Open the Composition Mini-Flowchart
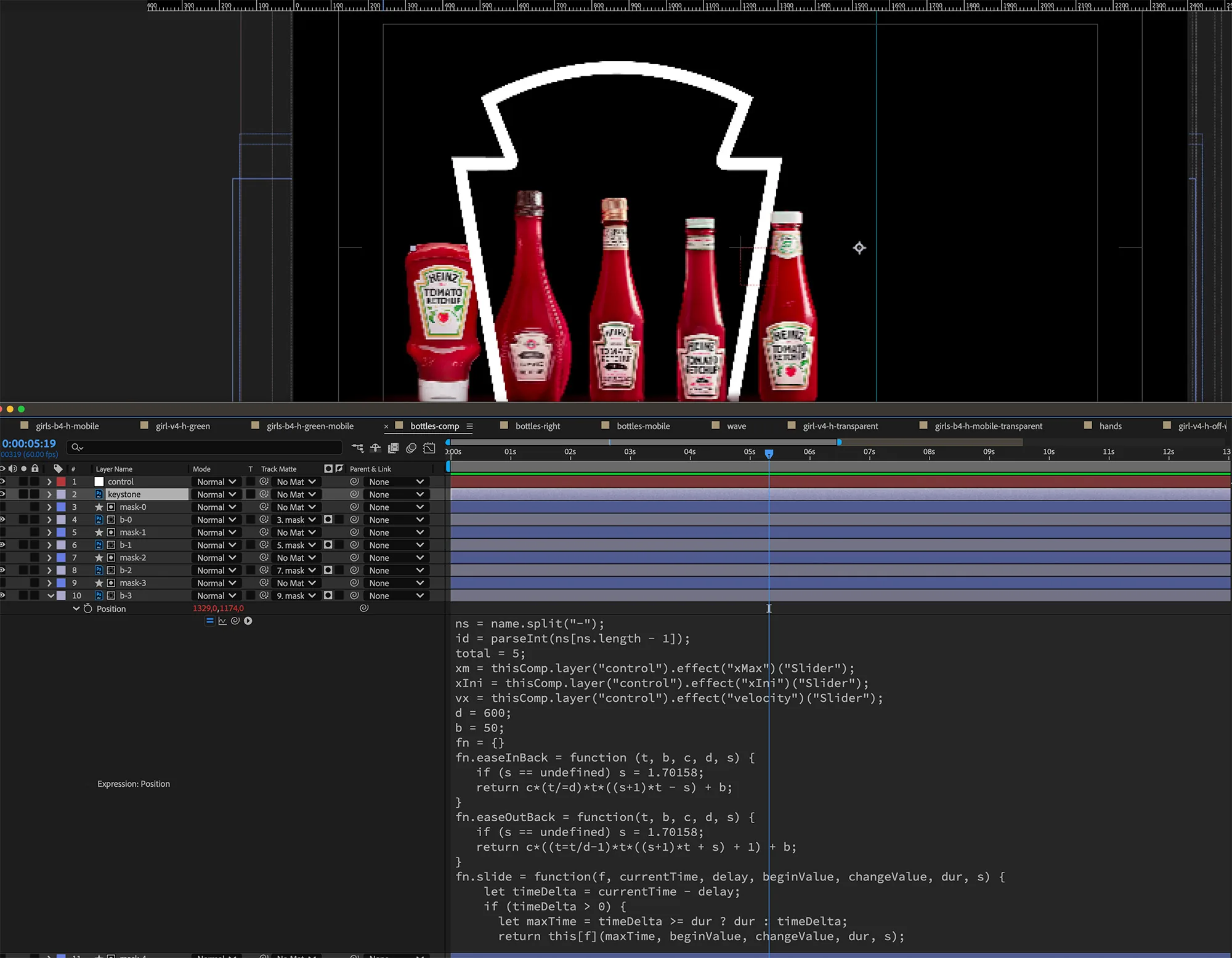The height and width of the screenshot is (958, 1232). coord(357,448)
